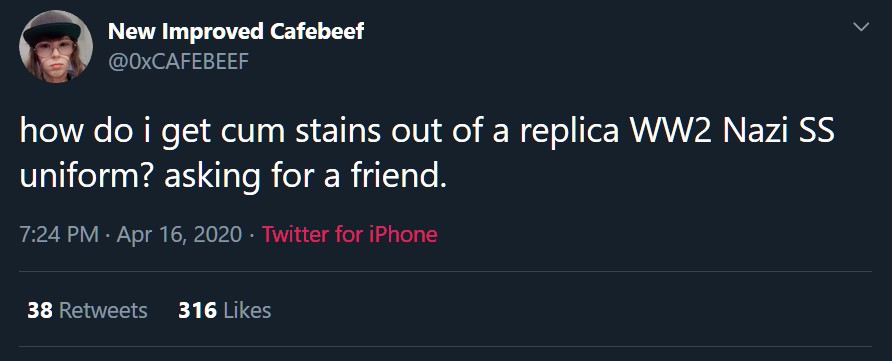Click the glasses in the profile photo
Viewport: 892px width, 361px height.
pyautogui.click(x=53, y=49)
